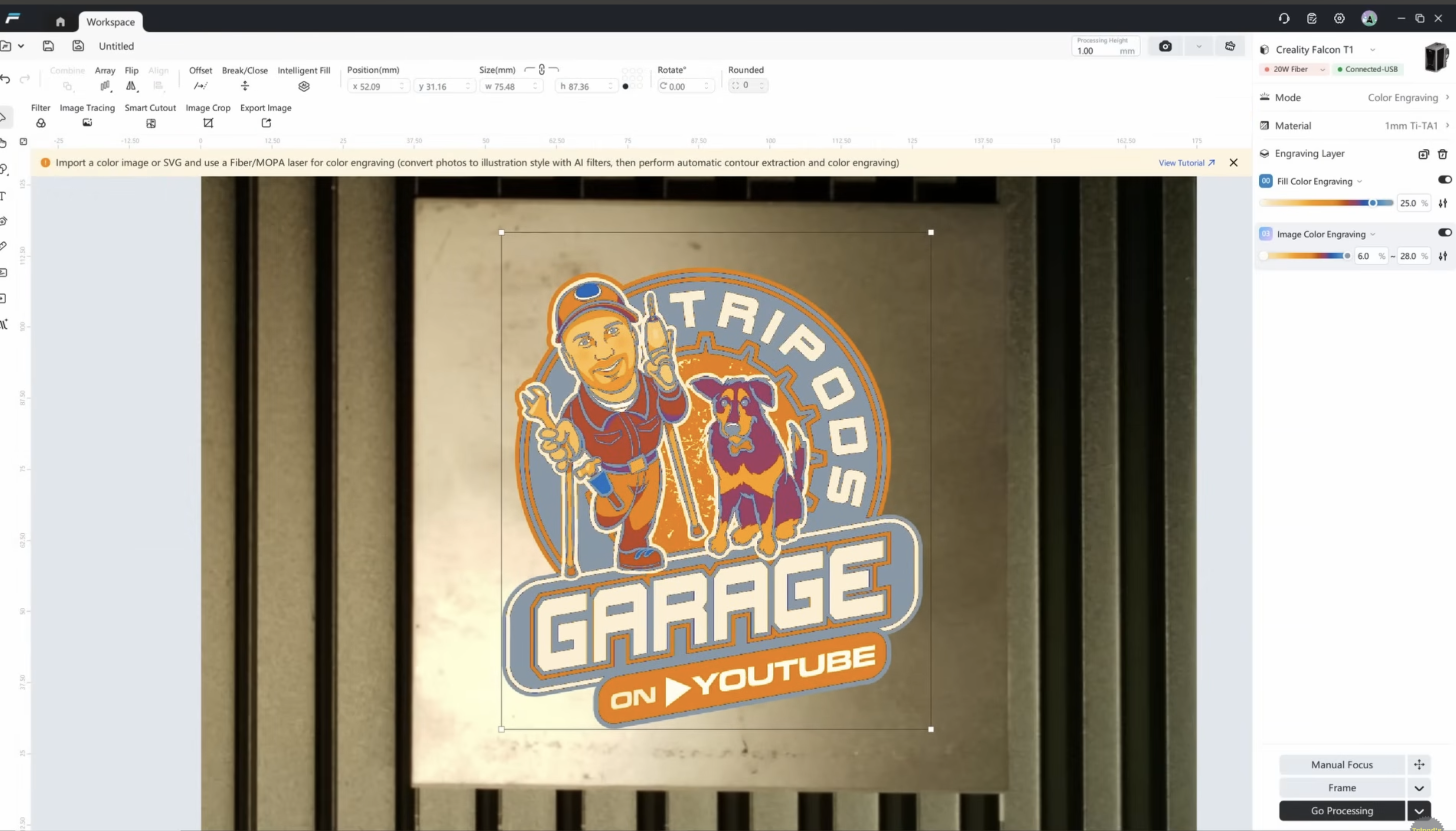Select the hand pan tool in the sidebar

pyautogui.click(x=4, y=143)
